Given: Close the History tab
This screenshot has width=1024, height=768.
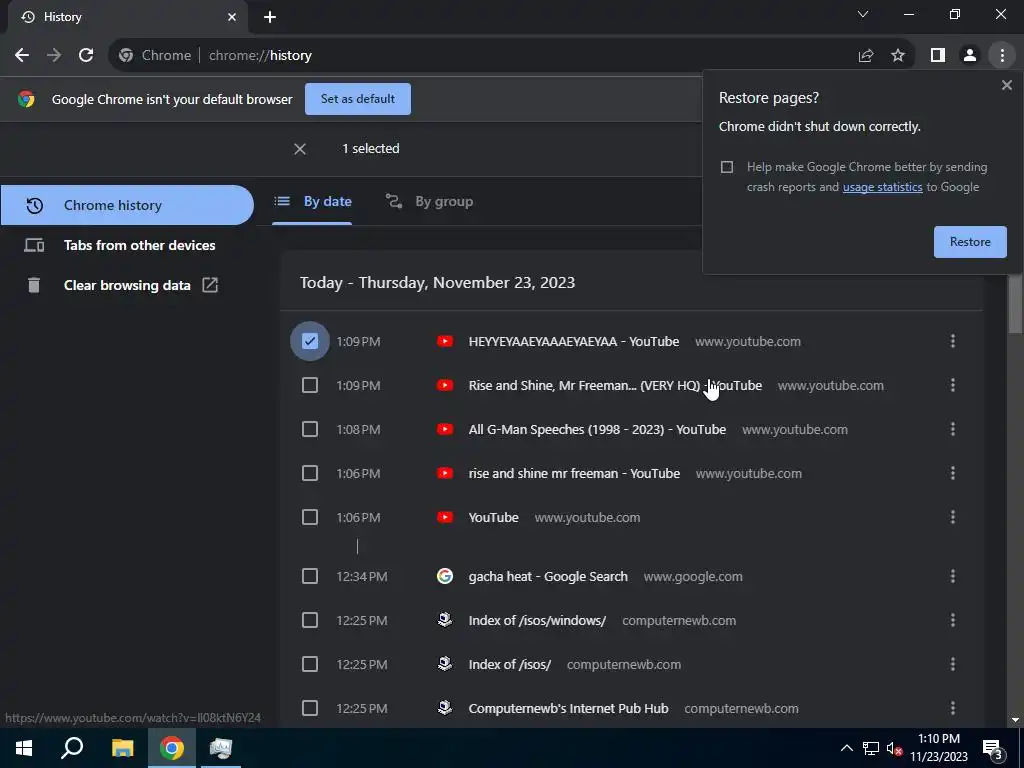Looking at the screenshot, I should pyautogui.click(x=232, y=17).
